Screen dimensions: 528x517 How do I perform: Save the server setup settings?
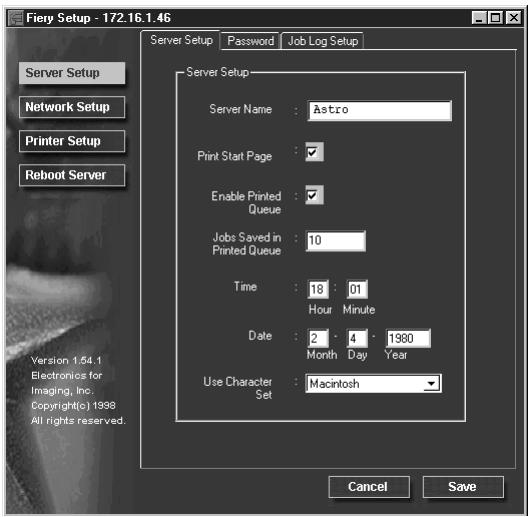pyautogui.click(x=463, y=487)
